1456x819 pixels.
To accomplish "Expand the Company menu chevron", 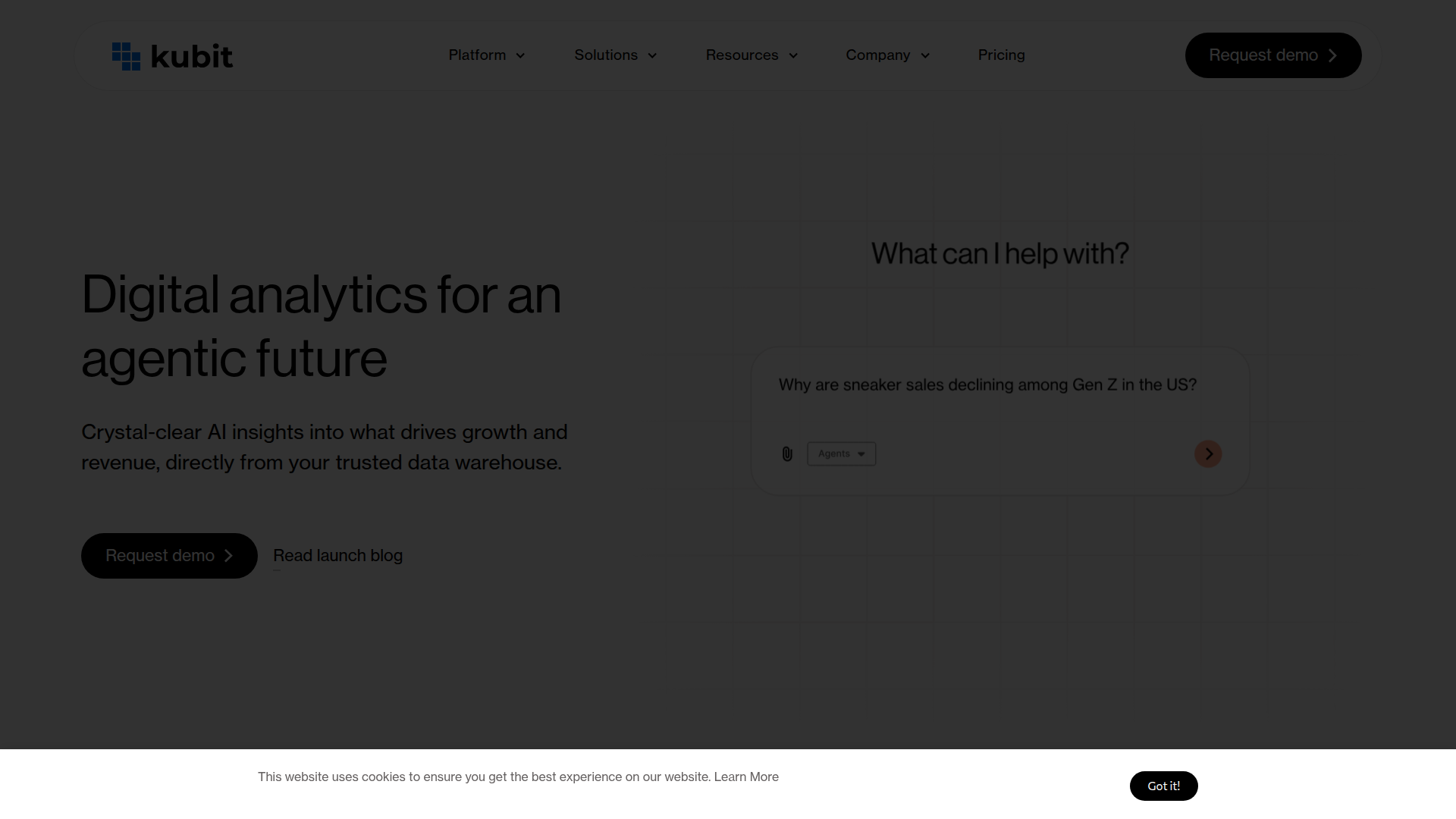I will click(925, 55).
